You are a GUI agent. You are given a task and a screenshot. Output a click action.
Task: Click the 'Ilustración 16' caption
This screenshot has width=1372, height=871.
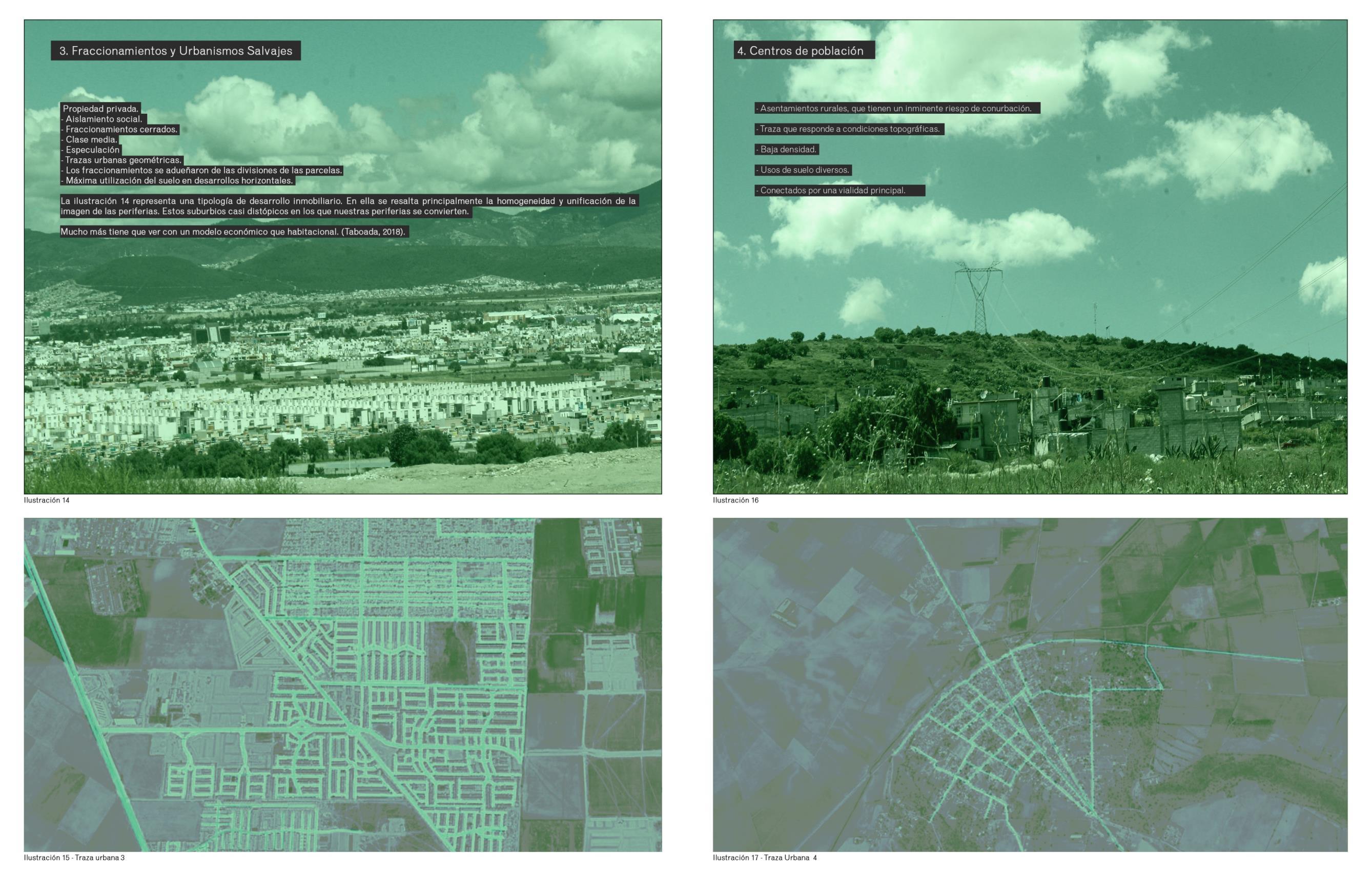pyautogui.click(x=735, y=500)
